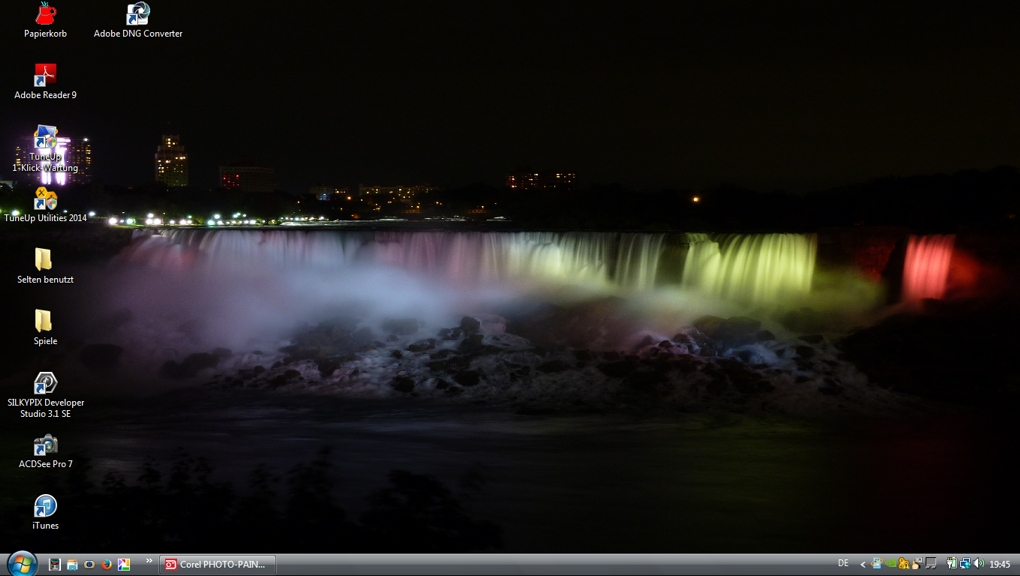Launch Firefox from the quick launch bar
Screen dimensions: 1020x576
pos(107,564)
